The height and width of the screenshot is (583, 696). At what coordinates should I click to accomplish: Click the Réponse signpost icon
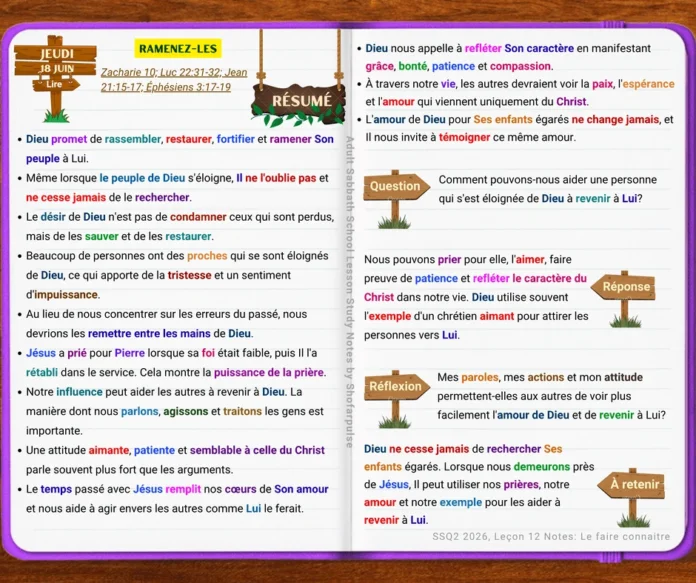(x=624, y=299)
